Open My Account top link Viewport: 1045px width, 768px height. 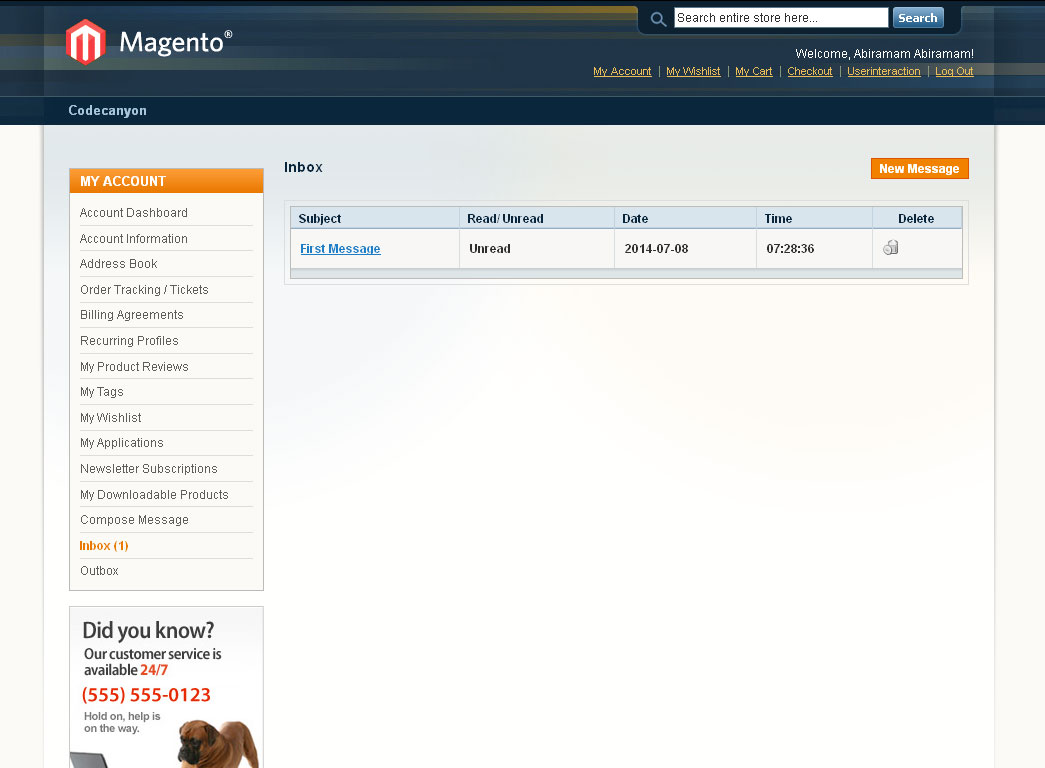(x=622, y=72)
